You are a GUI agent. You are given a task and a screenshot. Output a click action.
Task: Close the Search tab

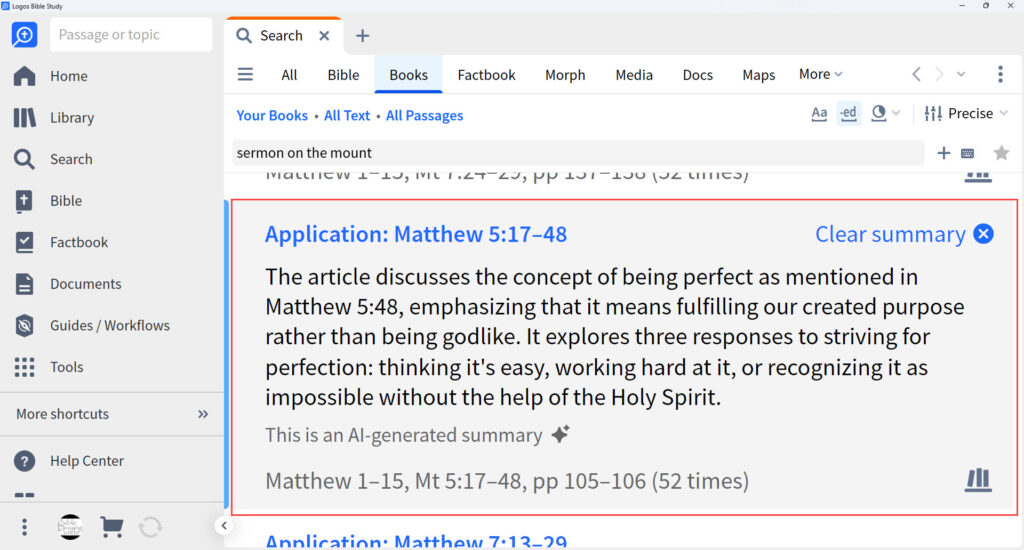(324, 36)
